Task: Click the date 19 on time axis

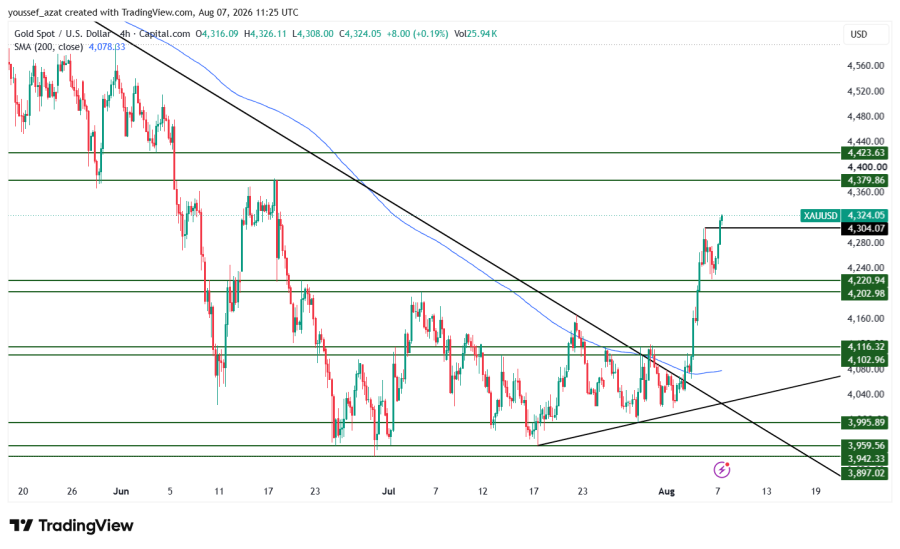Action: pos(816,492)
